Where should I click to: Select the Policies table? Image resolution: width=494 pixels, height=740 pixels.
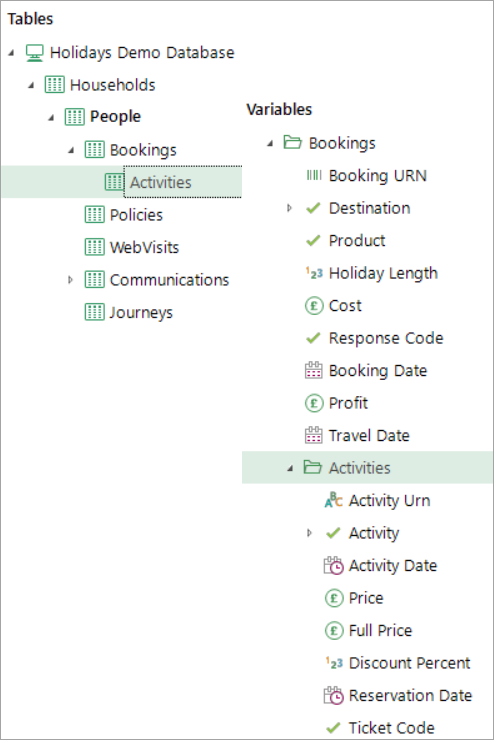click(x=124, y=215)
